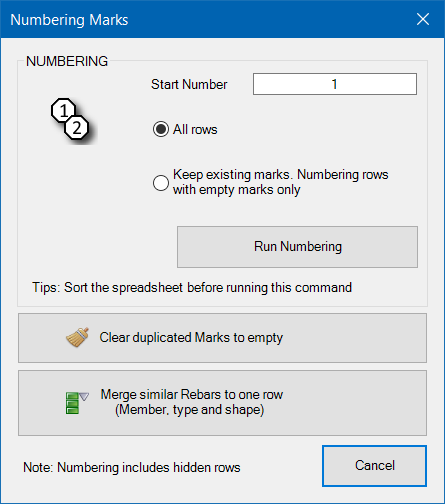Cancel the numbering dialog
This screenshot has height=504, width=445.
pyautogui.click(x=374, y=466)
